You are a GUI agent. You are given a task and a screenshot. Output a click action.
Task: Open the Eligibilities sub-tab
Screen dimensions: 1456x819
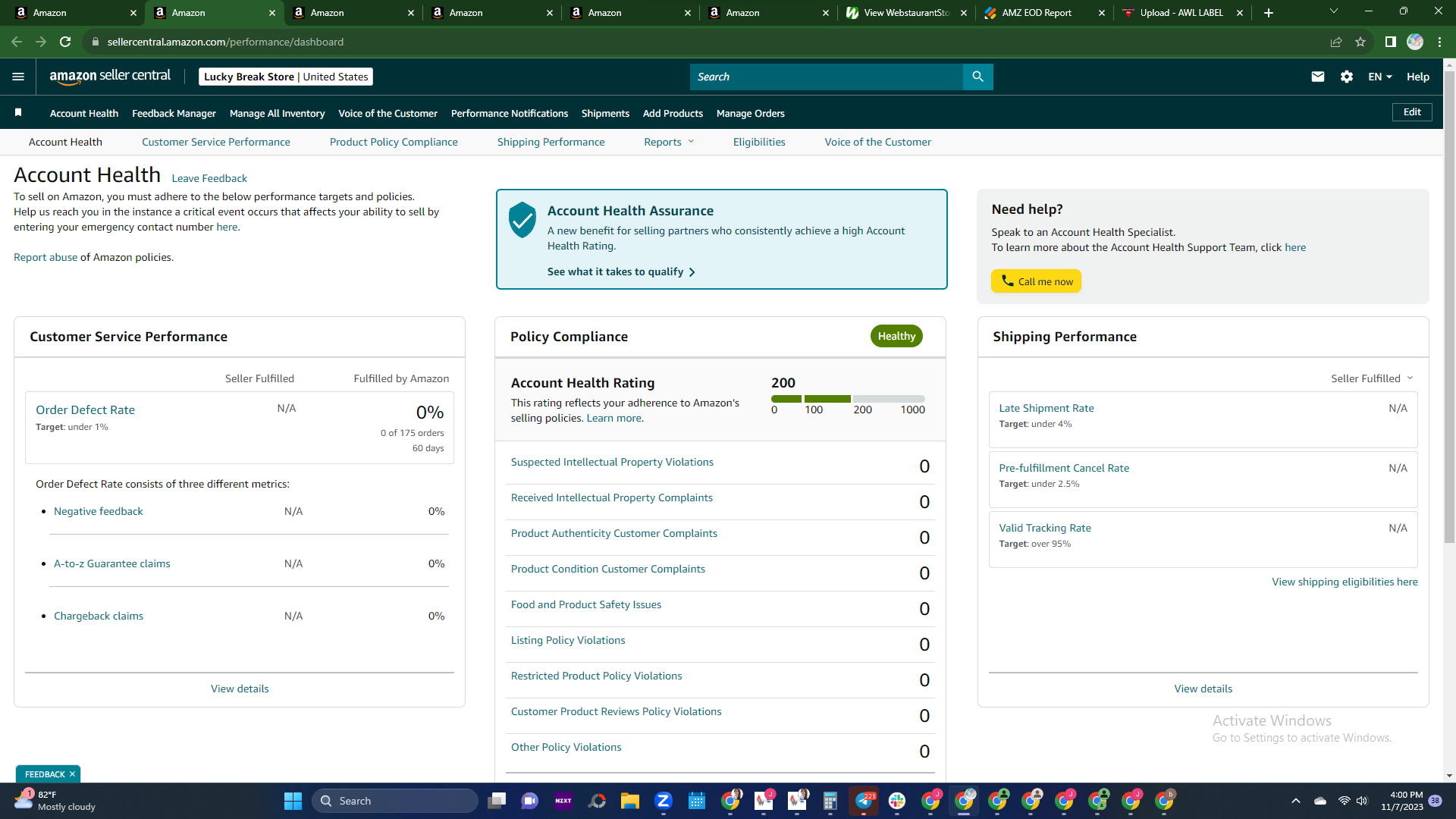[759, 142]
